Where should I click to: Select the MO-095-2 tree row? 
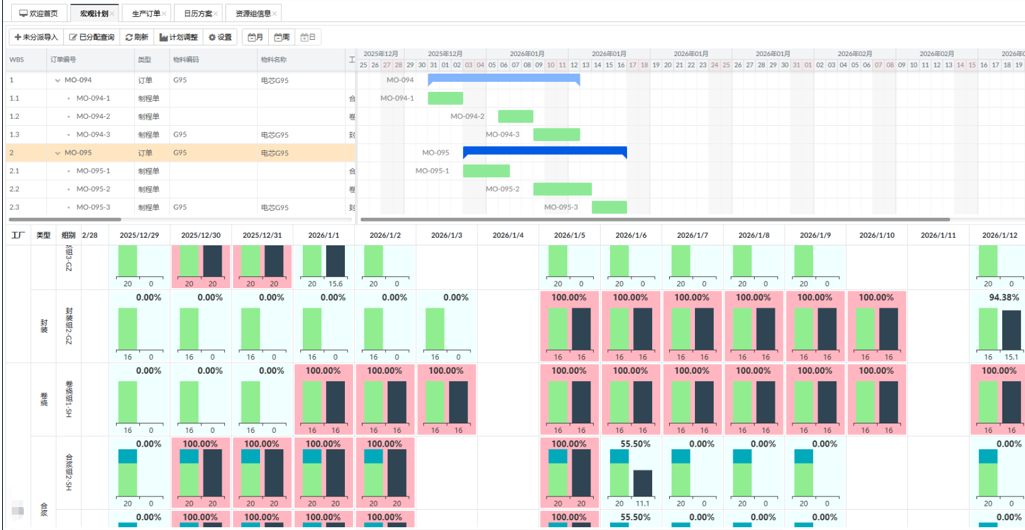(x=180, y=189)
